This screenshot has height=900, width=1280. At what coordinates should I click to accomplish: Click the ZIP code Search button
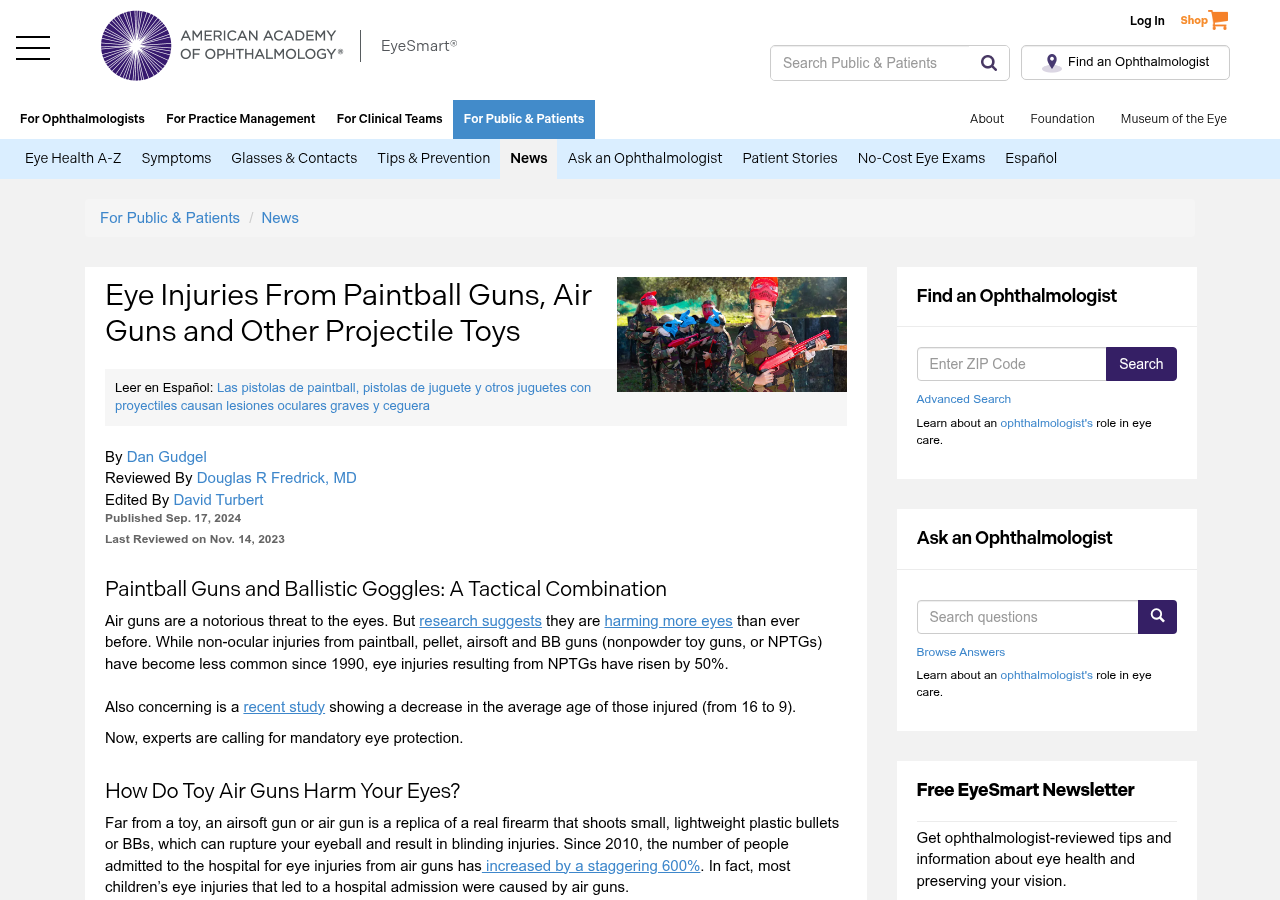pos(1141,364)
